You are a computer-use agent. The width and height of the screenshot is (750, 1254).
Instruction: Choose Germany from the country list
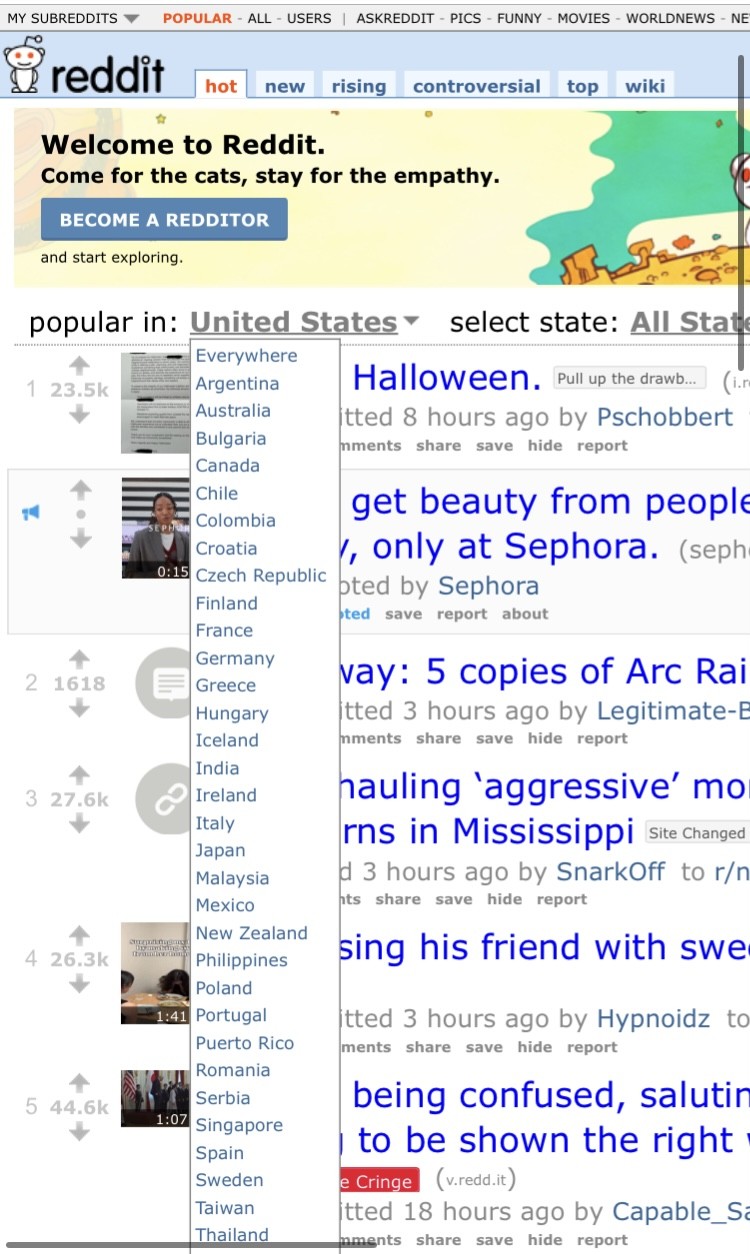(235, 658)
